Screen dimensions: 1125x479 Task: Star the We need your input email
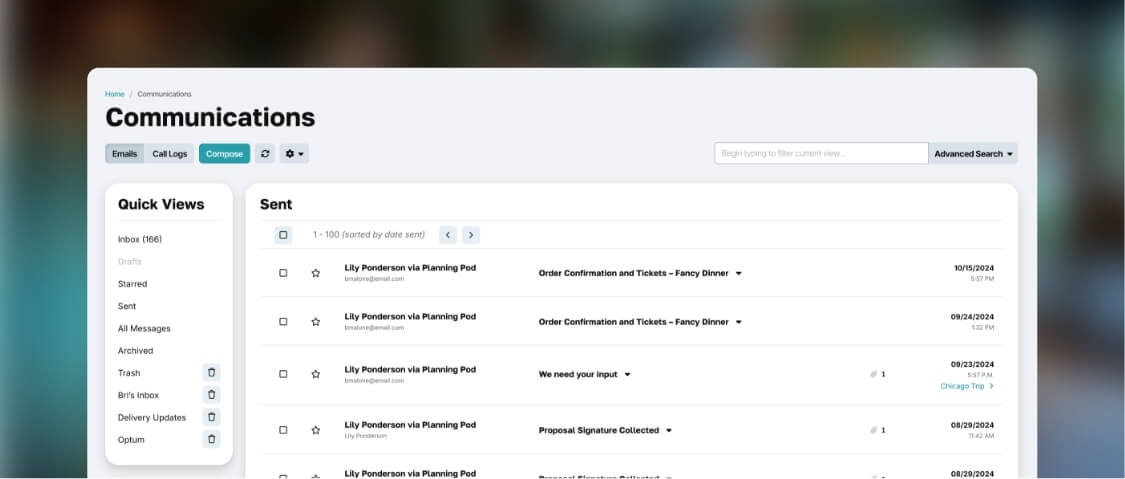tap(316, 374)
